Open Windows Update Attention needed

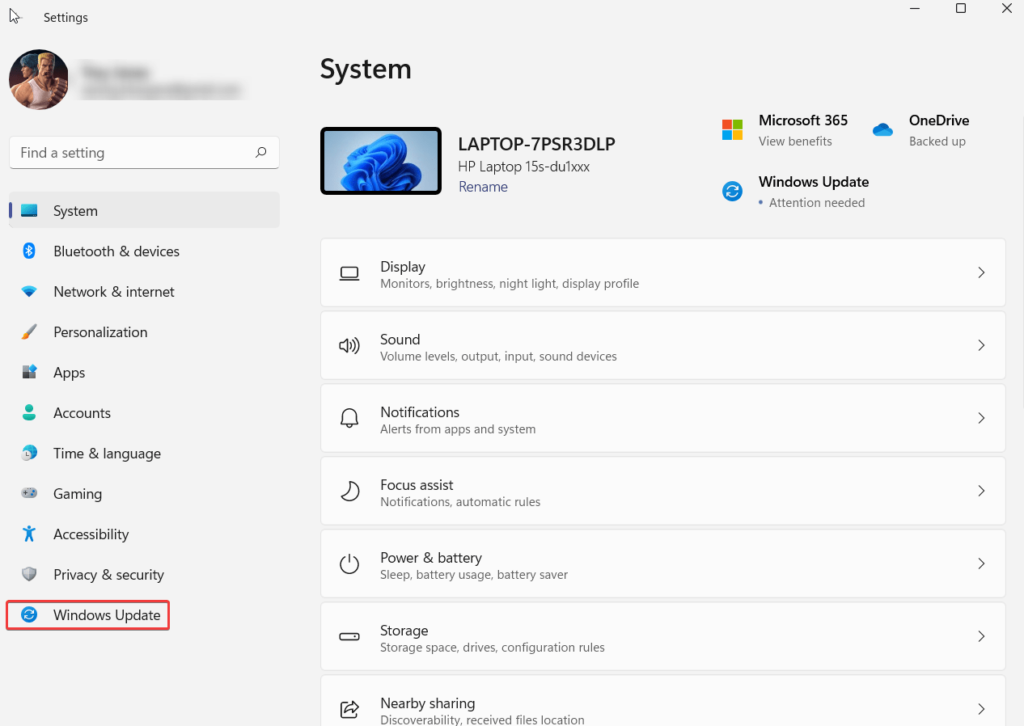(x=816, y=202)
